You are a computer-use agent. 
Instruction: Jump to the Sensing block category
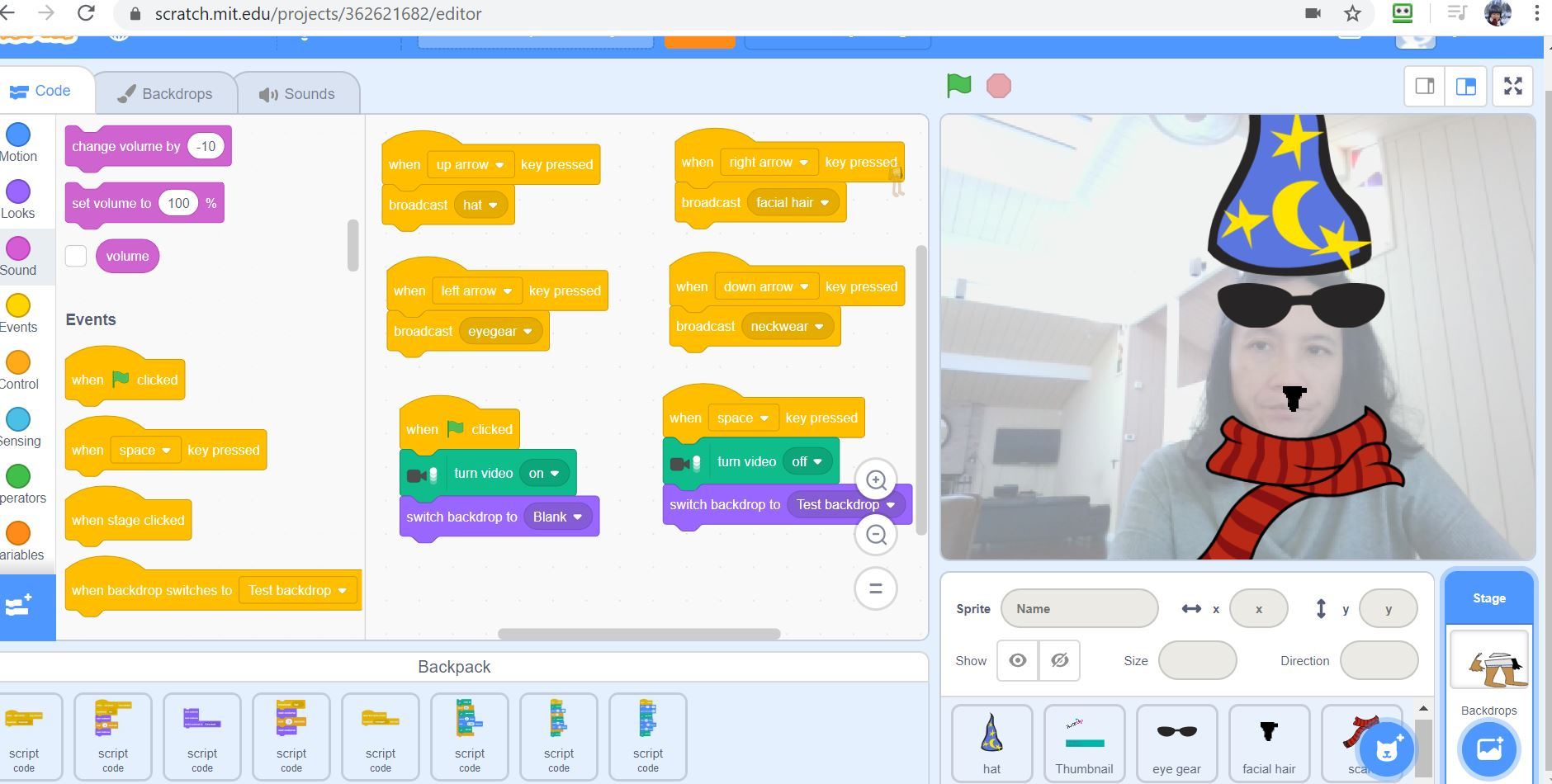[x=18, y=427]
